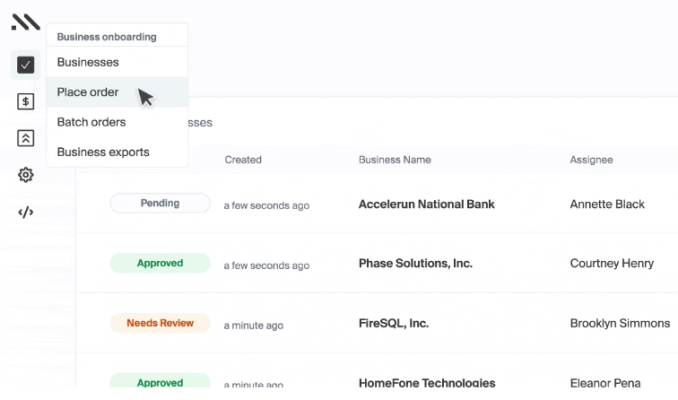This screenshot has height=400, width=678.
Task: Open FireSQL, Inc. business row
Action: pyautogui.click(x=393, y=323)
